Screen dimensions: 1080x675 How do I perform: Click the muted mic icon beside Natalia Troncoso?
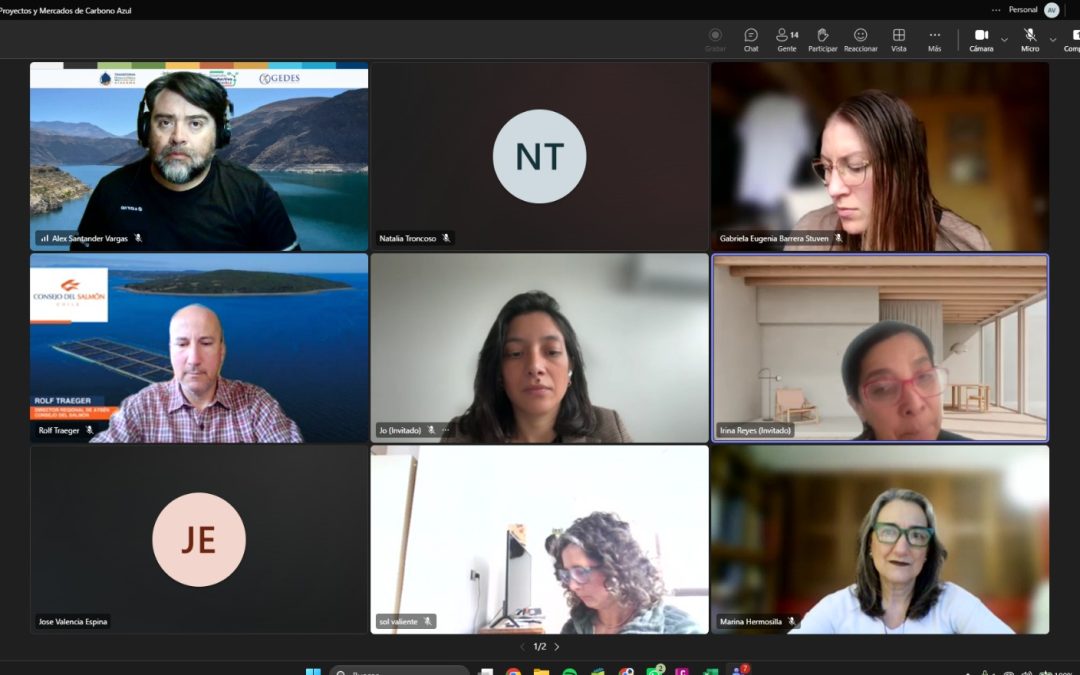pyautogui.click(x=446, y=238)
